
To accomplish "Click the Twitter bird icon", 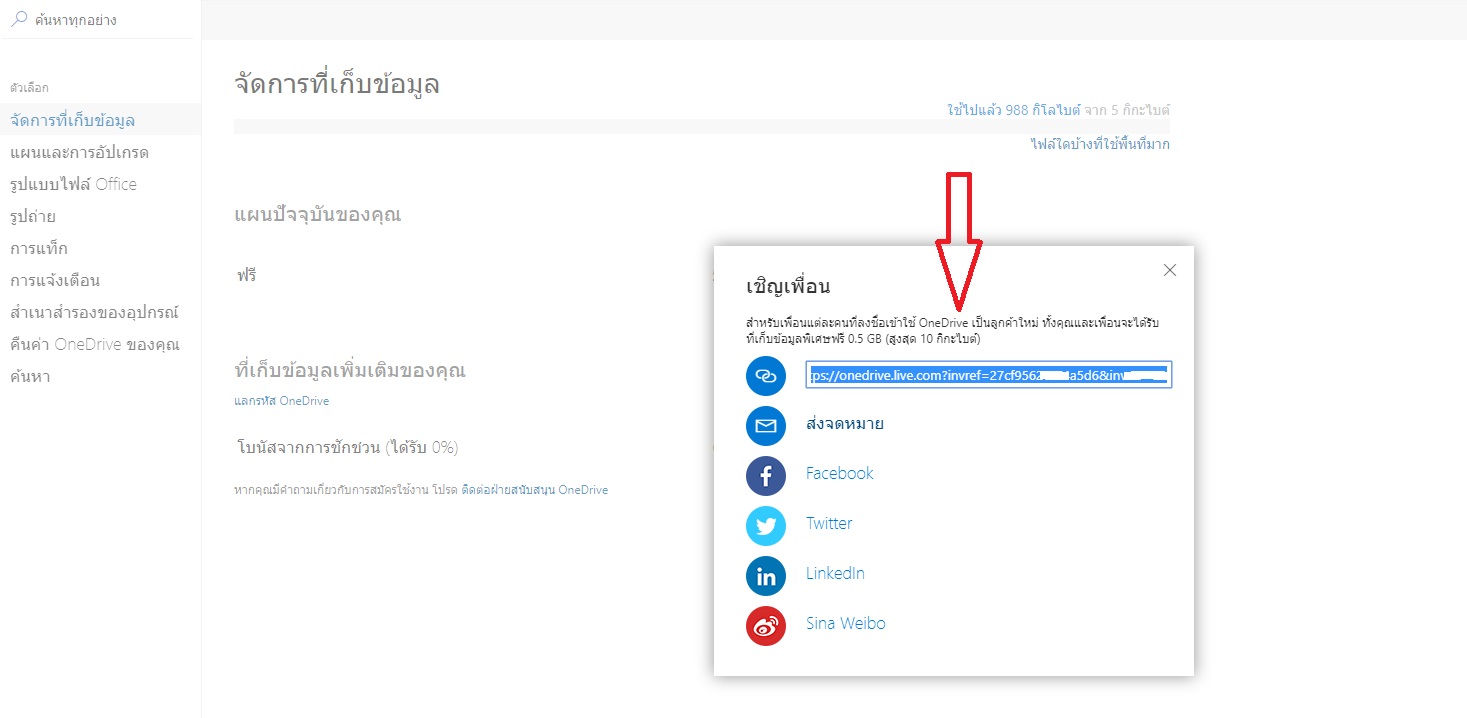I will (766, 525).
